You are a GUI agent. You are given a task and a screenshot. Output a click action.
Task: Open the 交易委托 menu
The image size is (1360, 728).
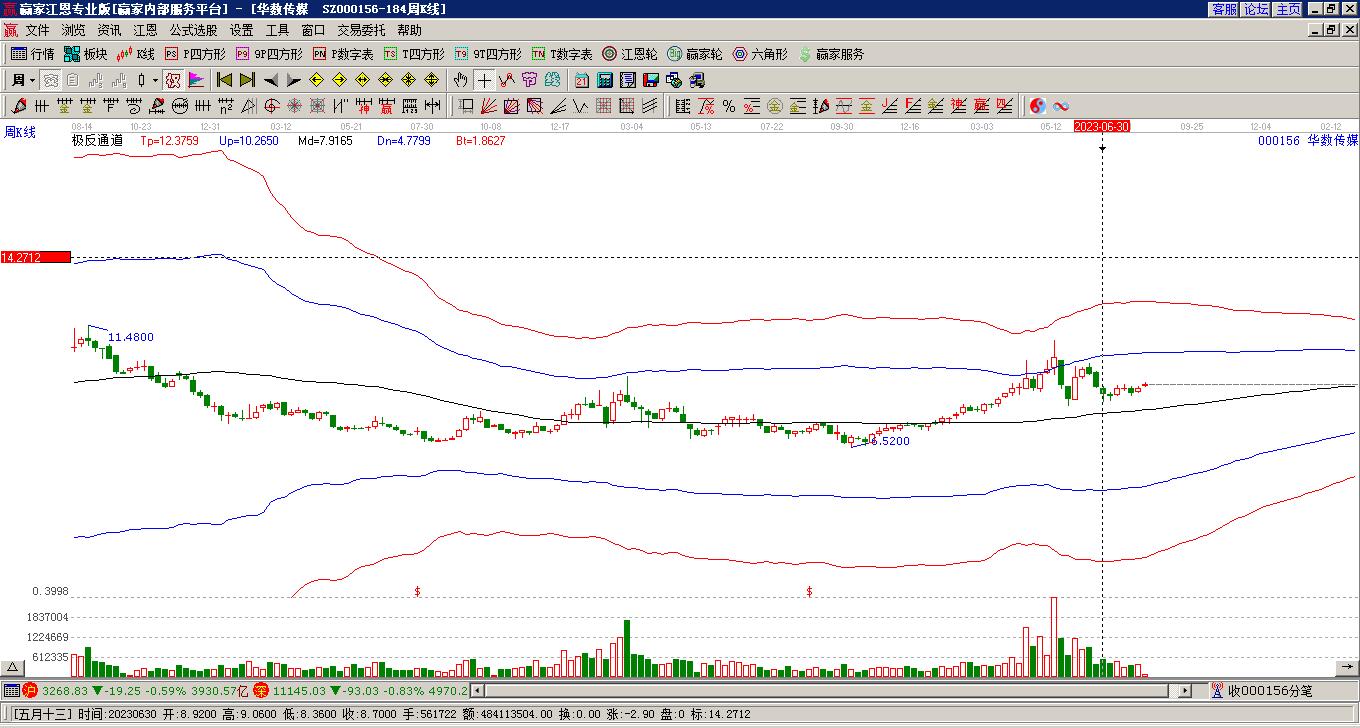click(362, 31)
